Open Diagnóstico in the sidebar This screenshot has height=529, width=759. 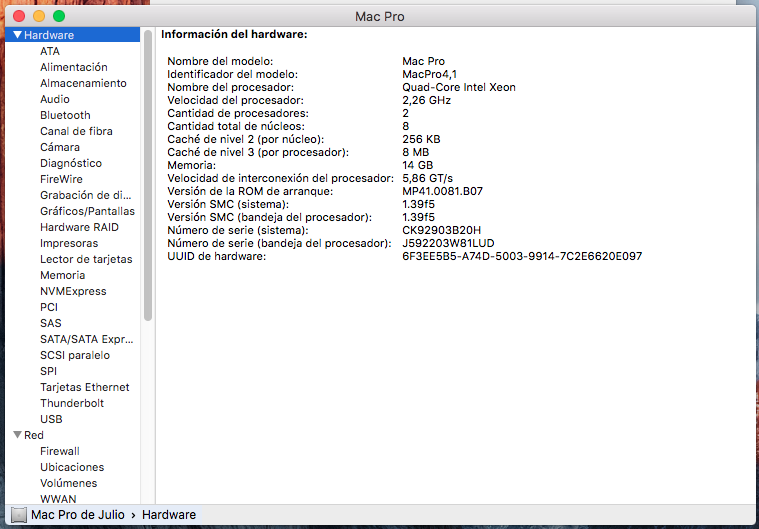point(71,163)
